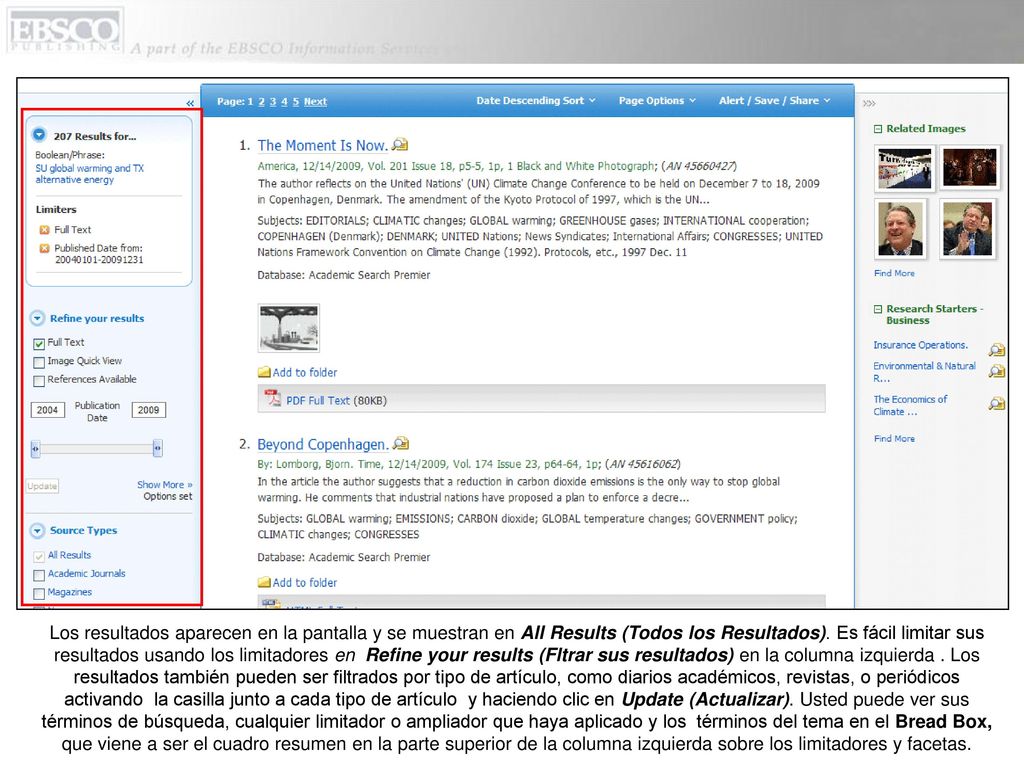Screen dimensions: 1024x768
Task: Enable the Image Quick View checkbox
Action: pyautogui.click(x=39, y=362)
